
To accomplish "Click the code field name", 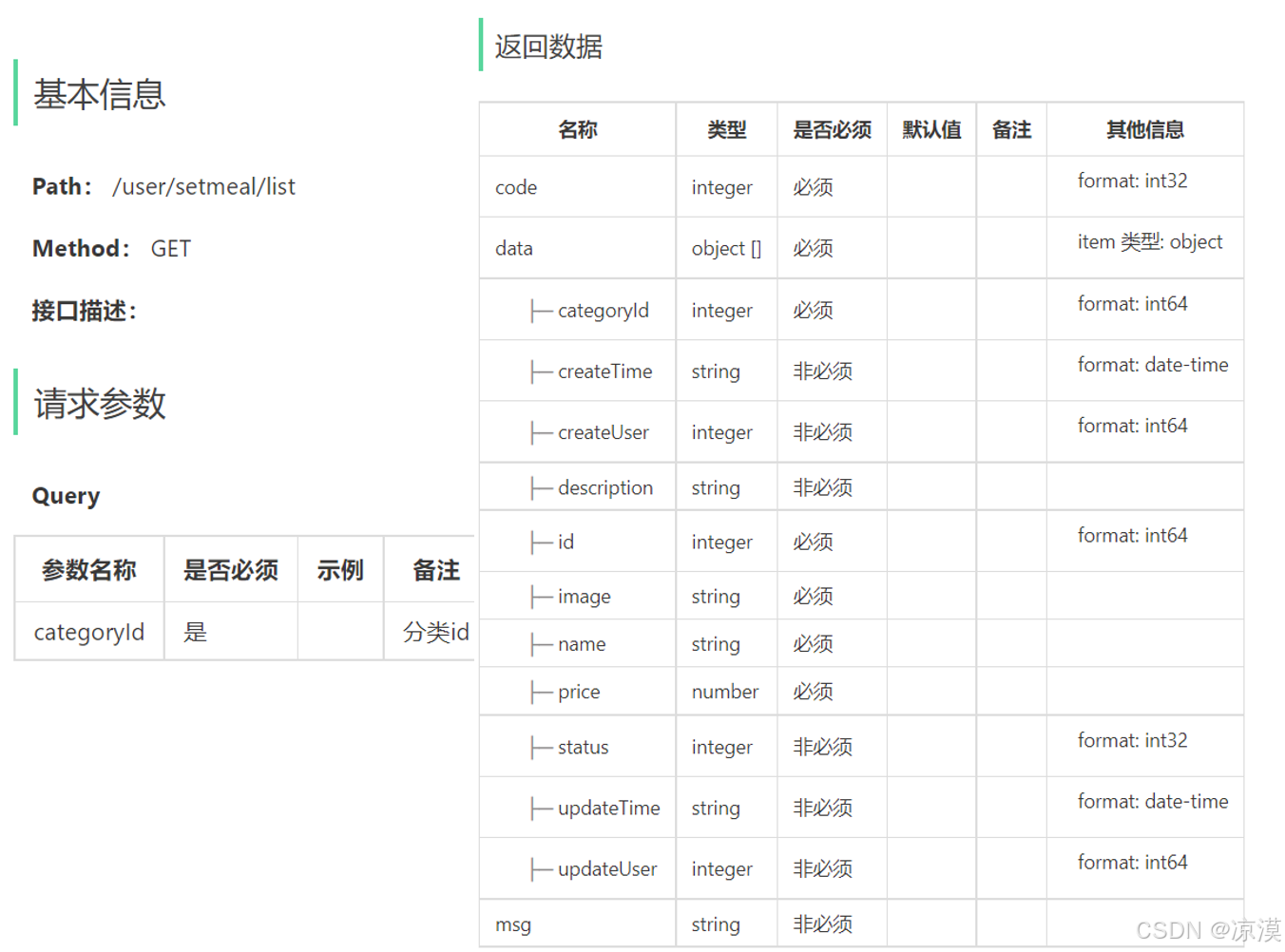I will (516, 187).
